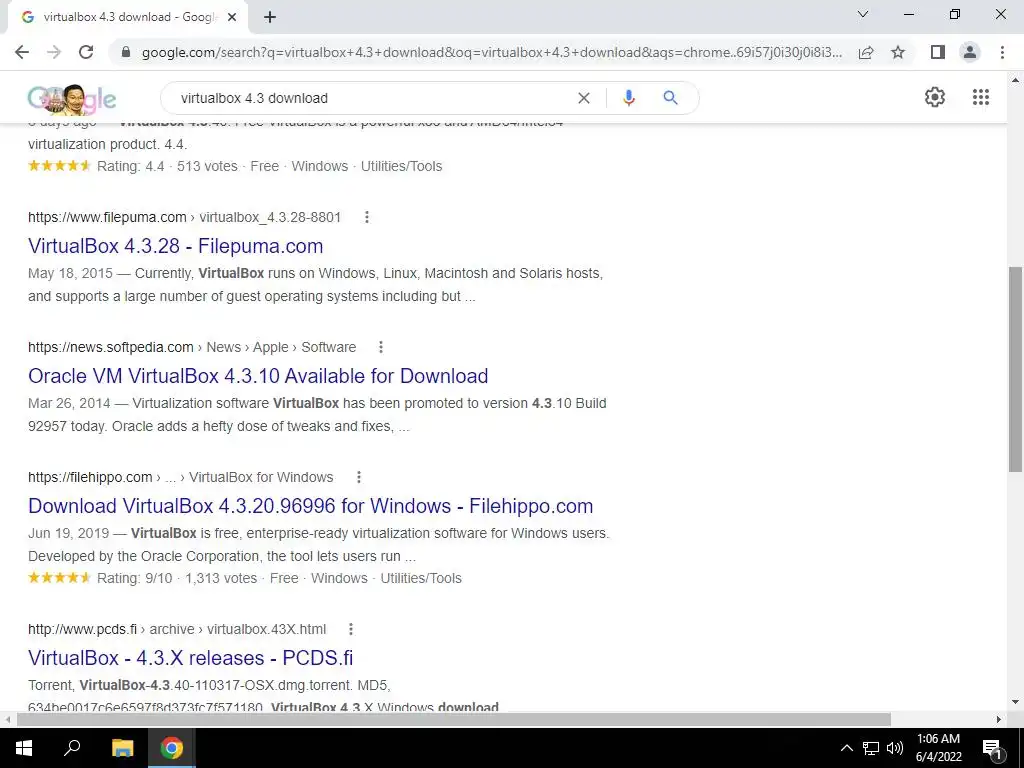Screen dimensions: 1024x768
Task: Share this page via share icon
Action: coord(866,52)
